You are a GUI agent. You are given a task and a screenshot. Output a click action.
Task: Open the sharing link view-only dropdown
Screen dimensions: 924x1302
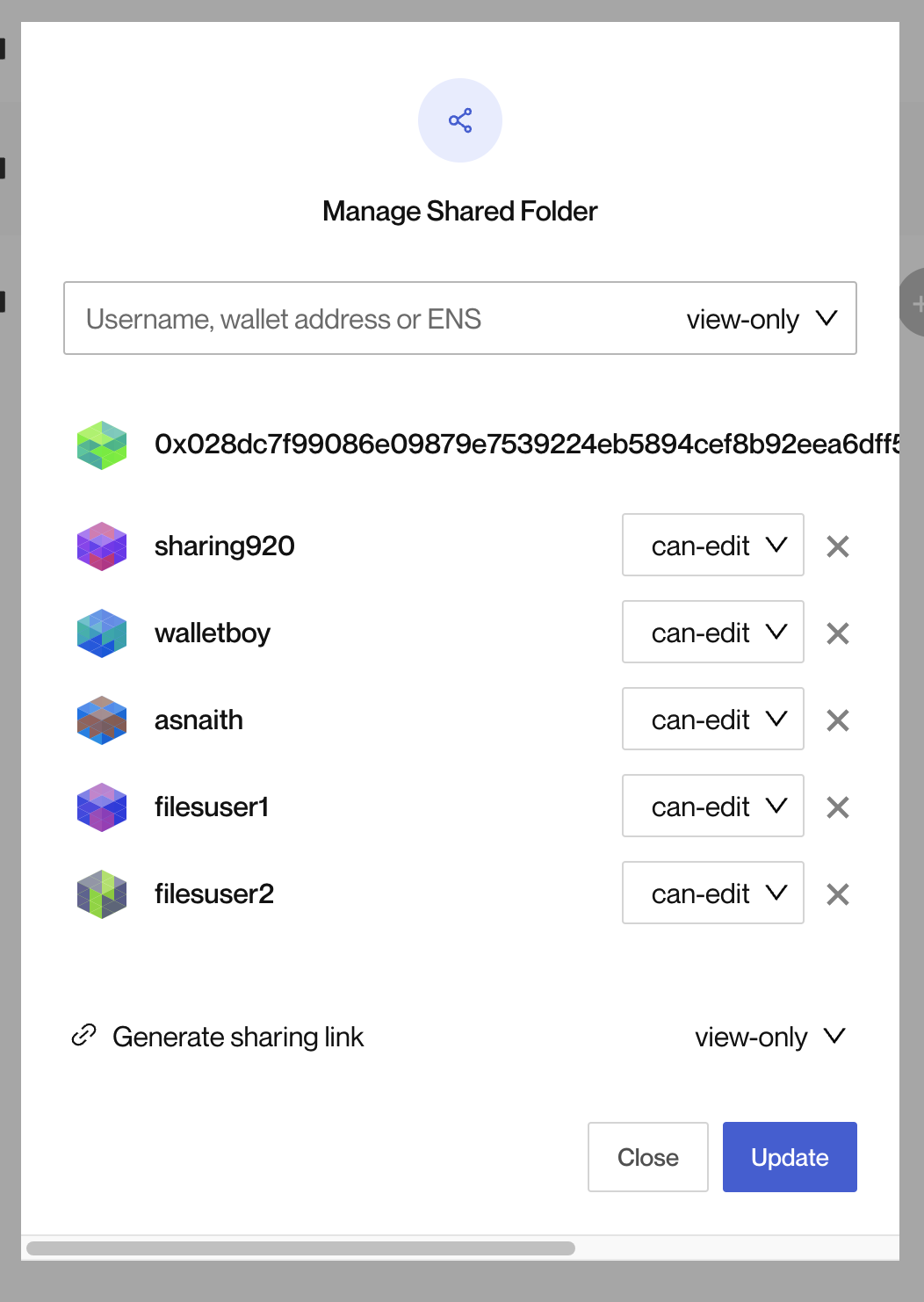(x=770, y=1037)
